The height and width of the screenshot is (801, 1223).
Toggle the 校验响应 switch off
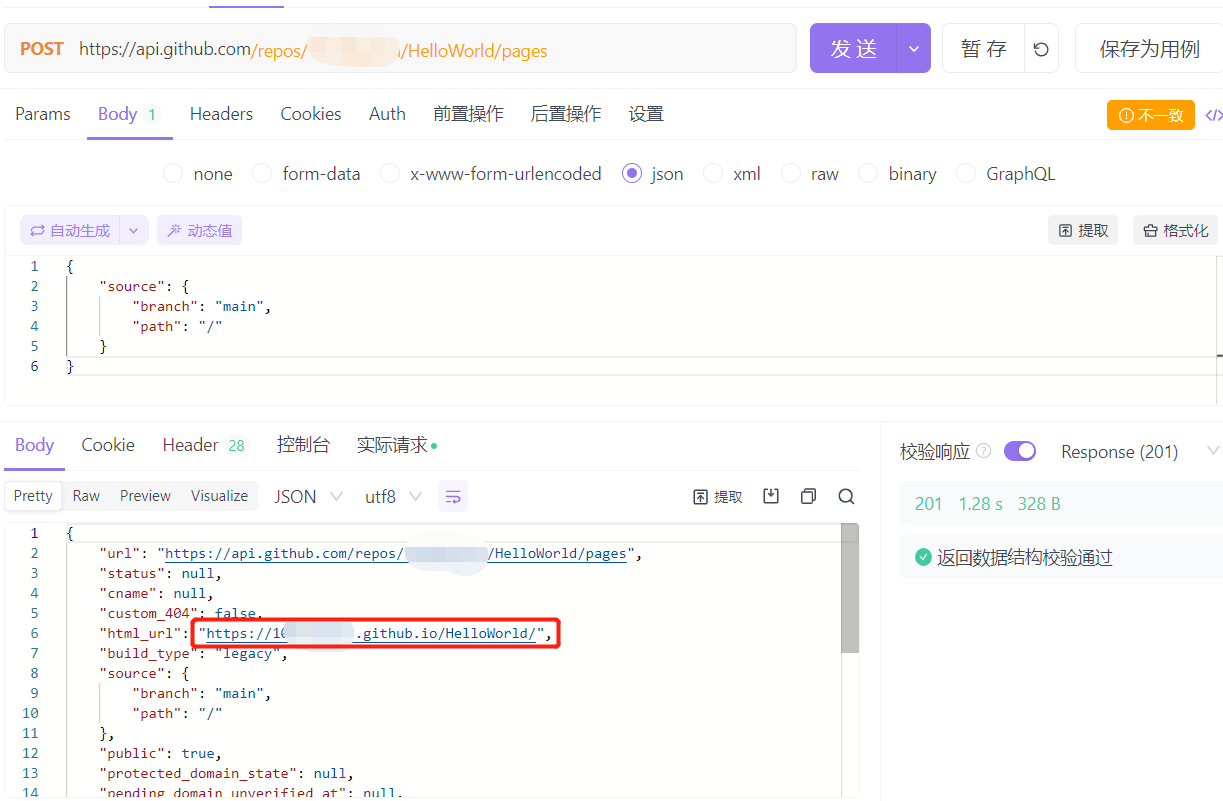coord(1020,451)
